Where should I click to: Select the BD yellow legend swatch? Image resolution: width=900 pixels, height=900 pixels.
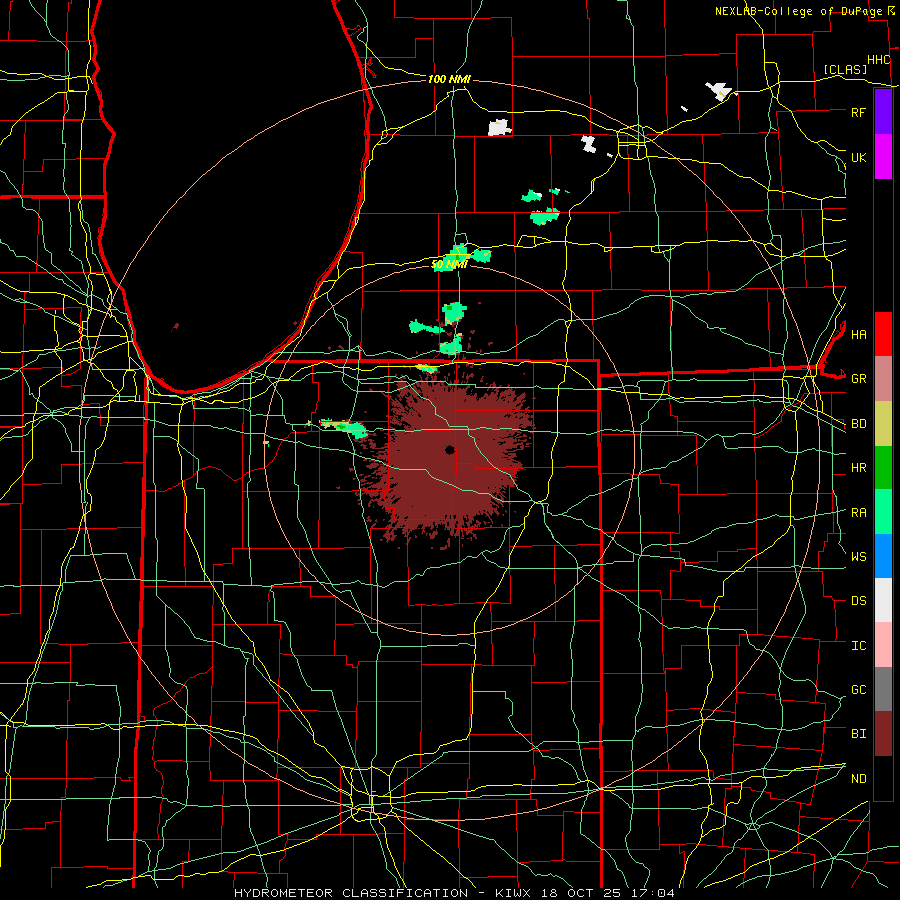click(883, 424)
